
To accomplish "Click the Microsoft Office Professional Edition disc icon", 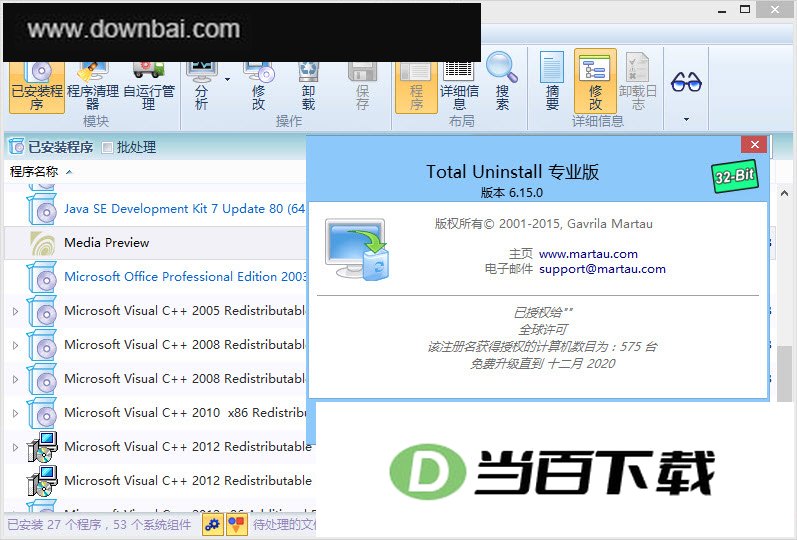I will (x=42, y=277).
